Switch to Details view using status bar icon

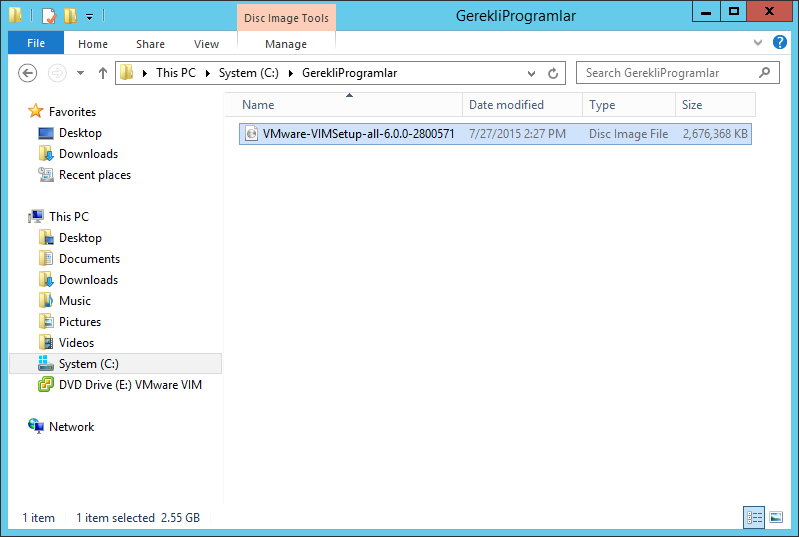754,518
